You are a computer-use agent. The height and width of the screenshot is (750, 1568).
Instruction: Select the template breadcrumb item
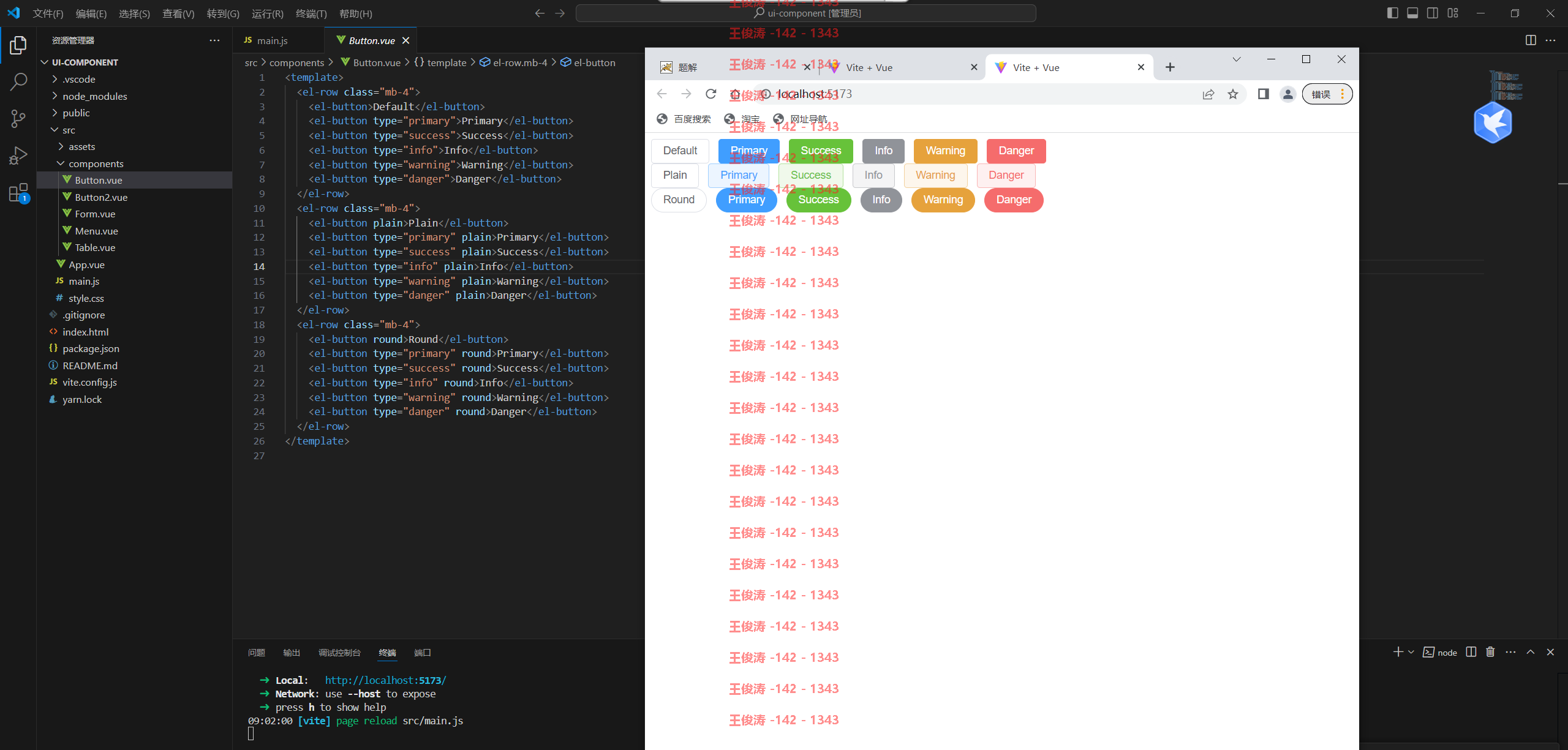441,62
